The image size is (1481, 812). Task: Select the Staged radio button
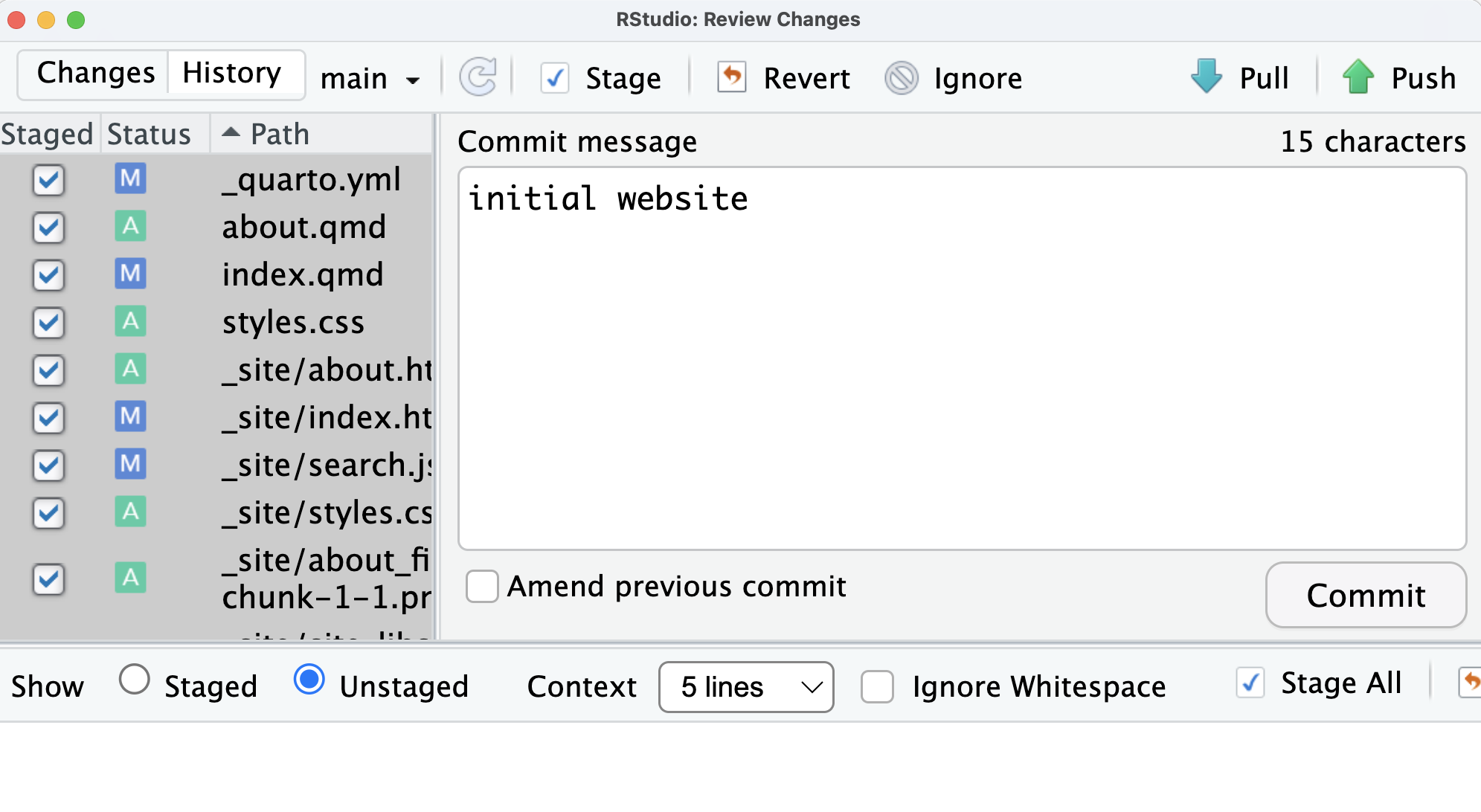(x=135, y=680)
